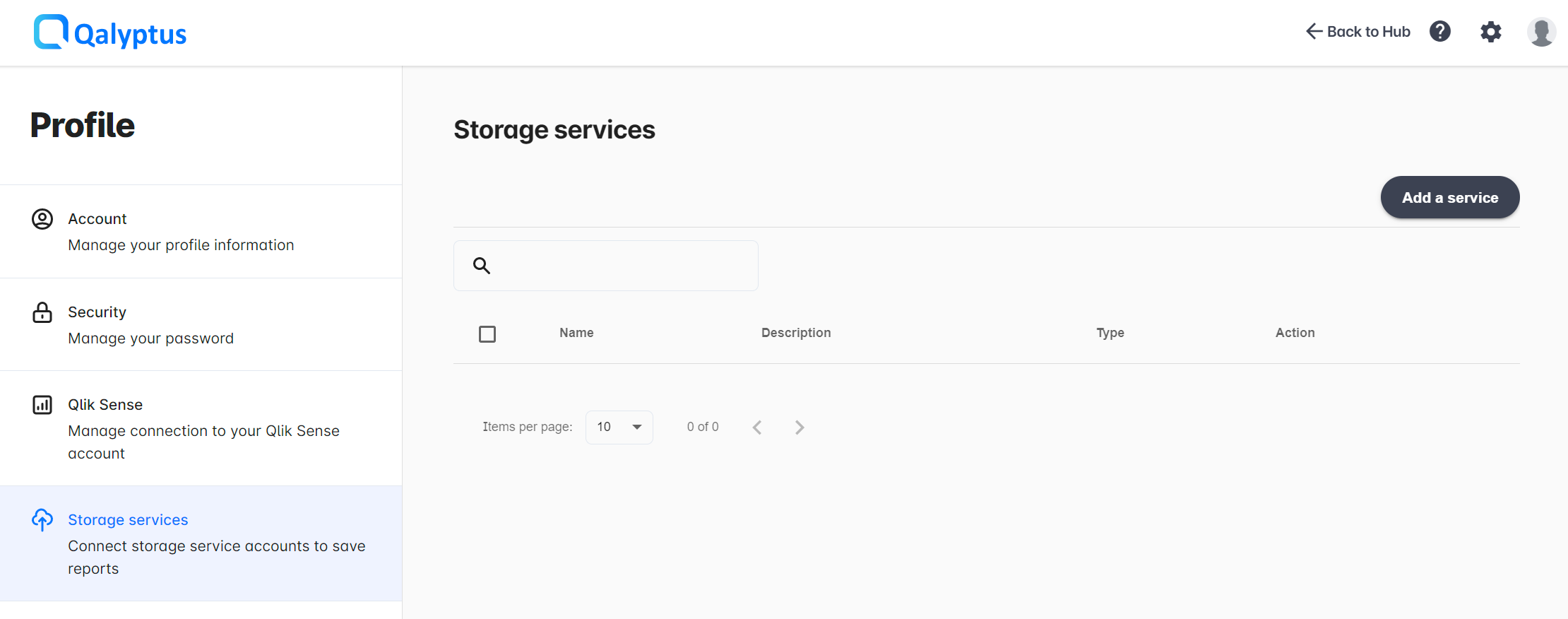Viewport: 1568px width, 619px height.
Task: Sort by Description column header
Action: (796, 333)
